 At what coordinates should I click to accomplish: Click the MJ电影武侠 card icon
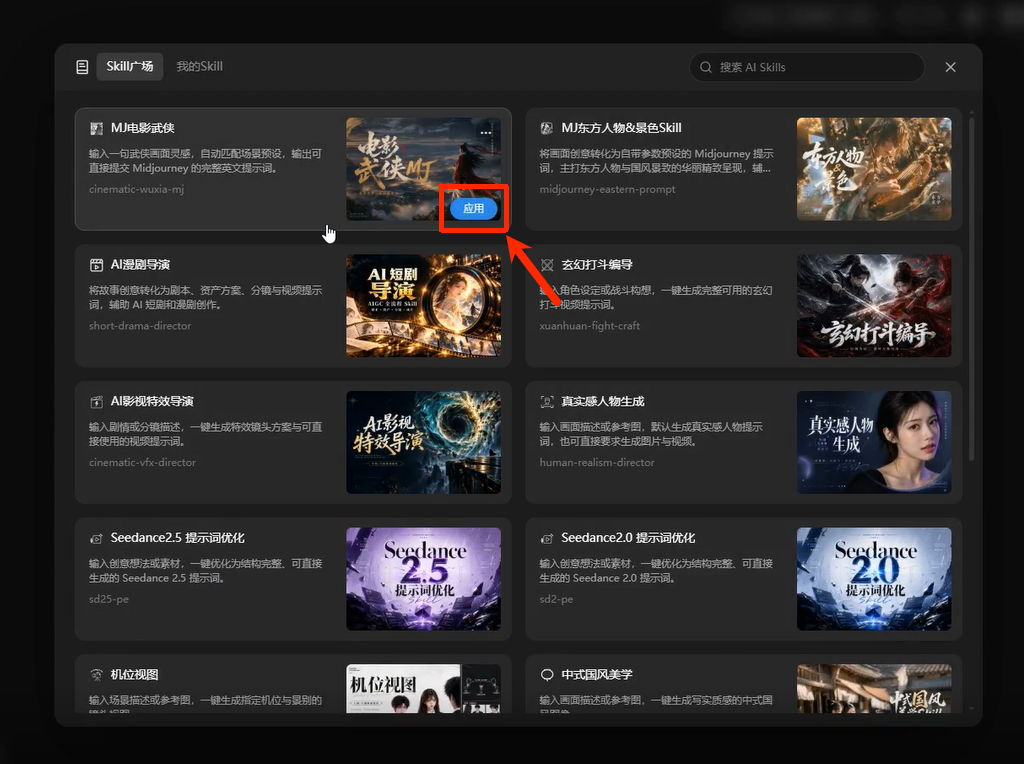(x=97, y=129)
